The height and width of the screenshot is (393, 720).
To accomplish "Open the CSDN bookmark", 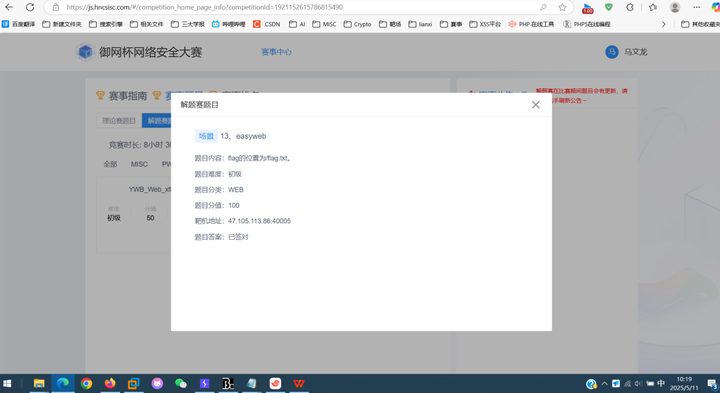I will click(x=267, y=24).
